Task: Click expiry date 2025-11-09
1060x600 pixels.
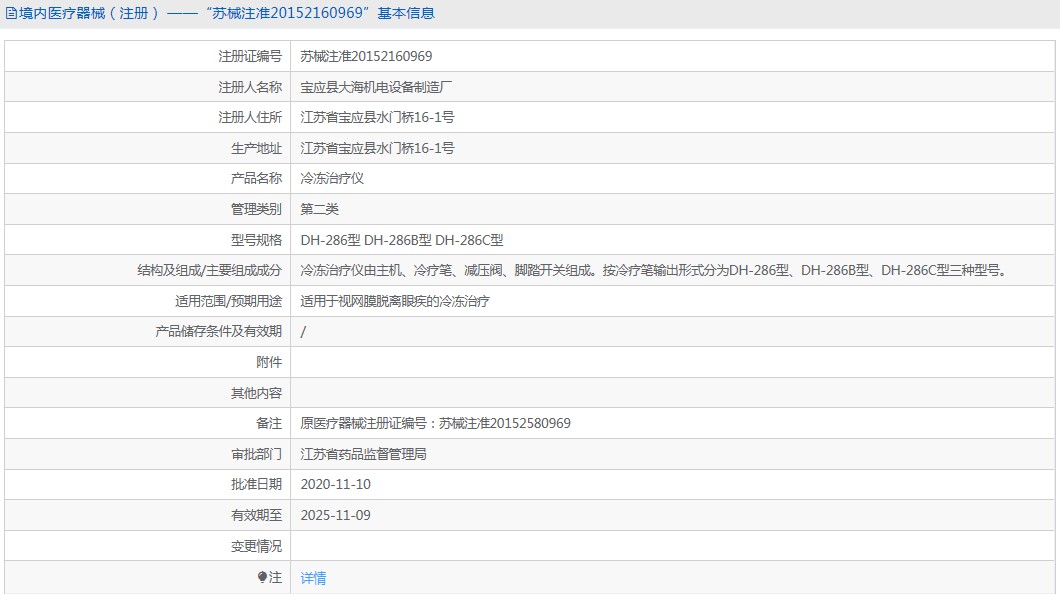Action: [x=335, y=515]
